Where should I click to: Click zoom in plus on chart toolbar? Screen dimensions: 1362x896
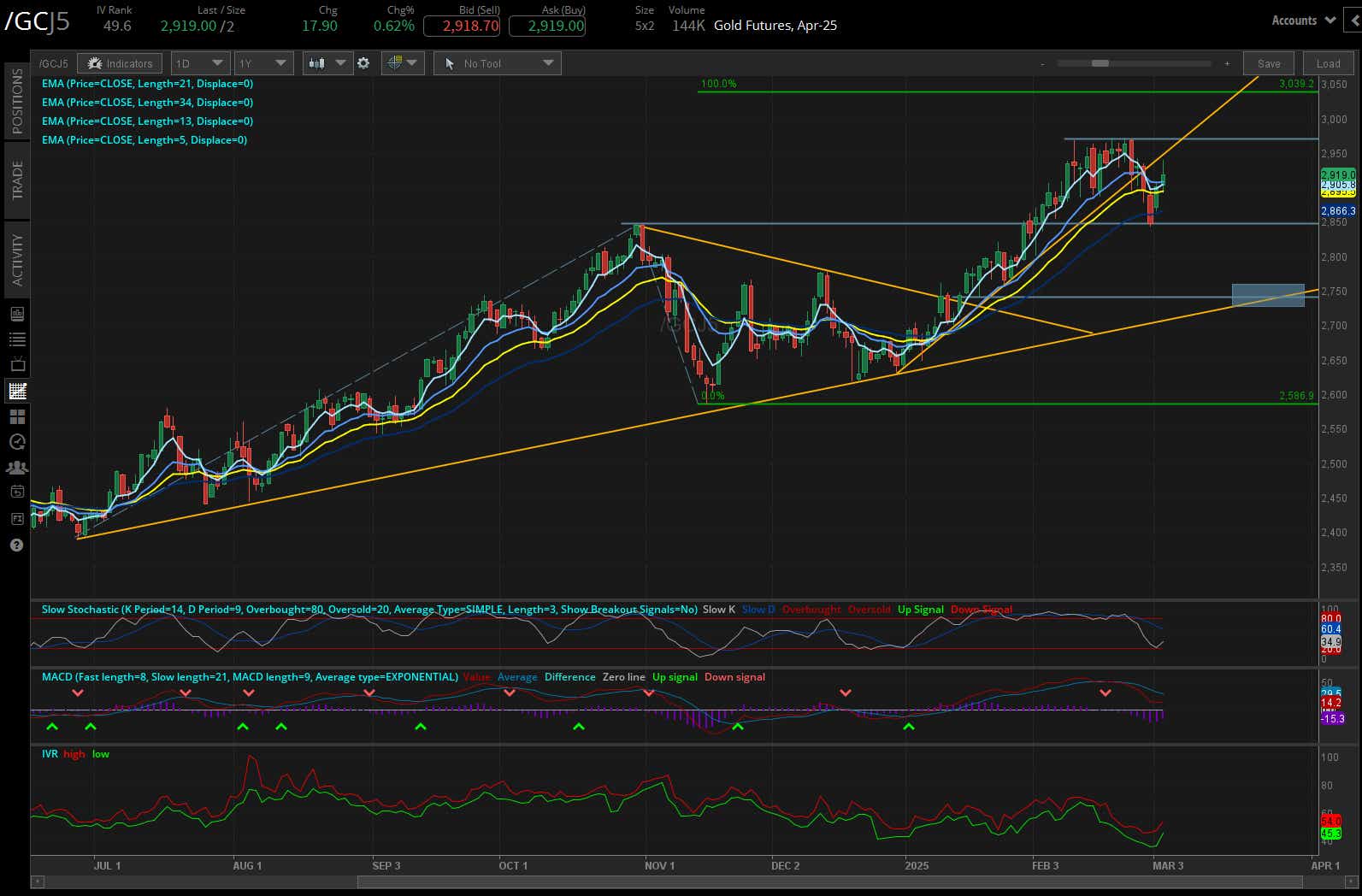pos(1227,64)
